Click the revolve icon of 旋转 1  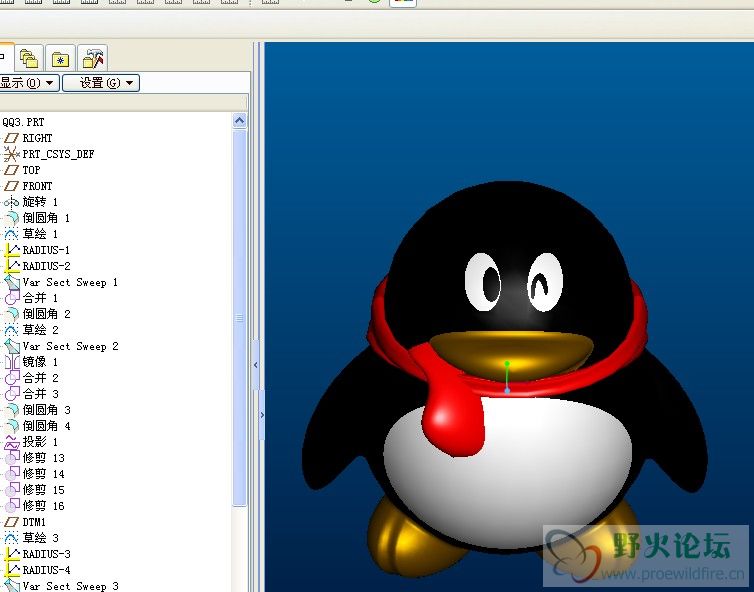(11, 202)
